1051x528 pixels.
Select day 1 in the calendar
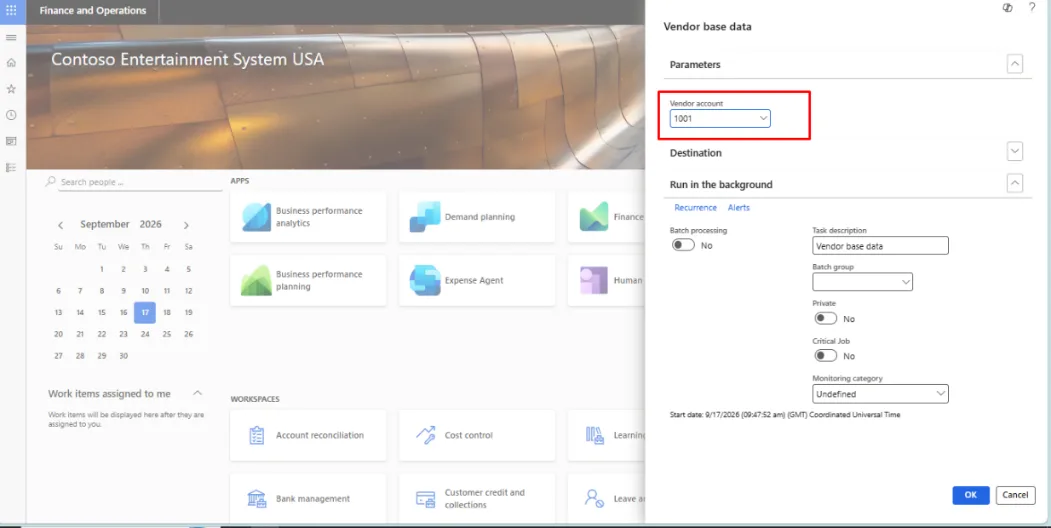[x=102, y=269]
